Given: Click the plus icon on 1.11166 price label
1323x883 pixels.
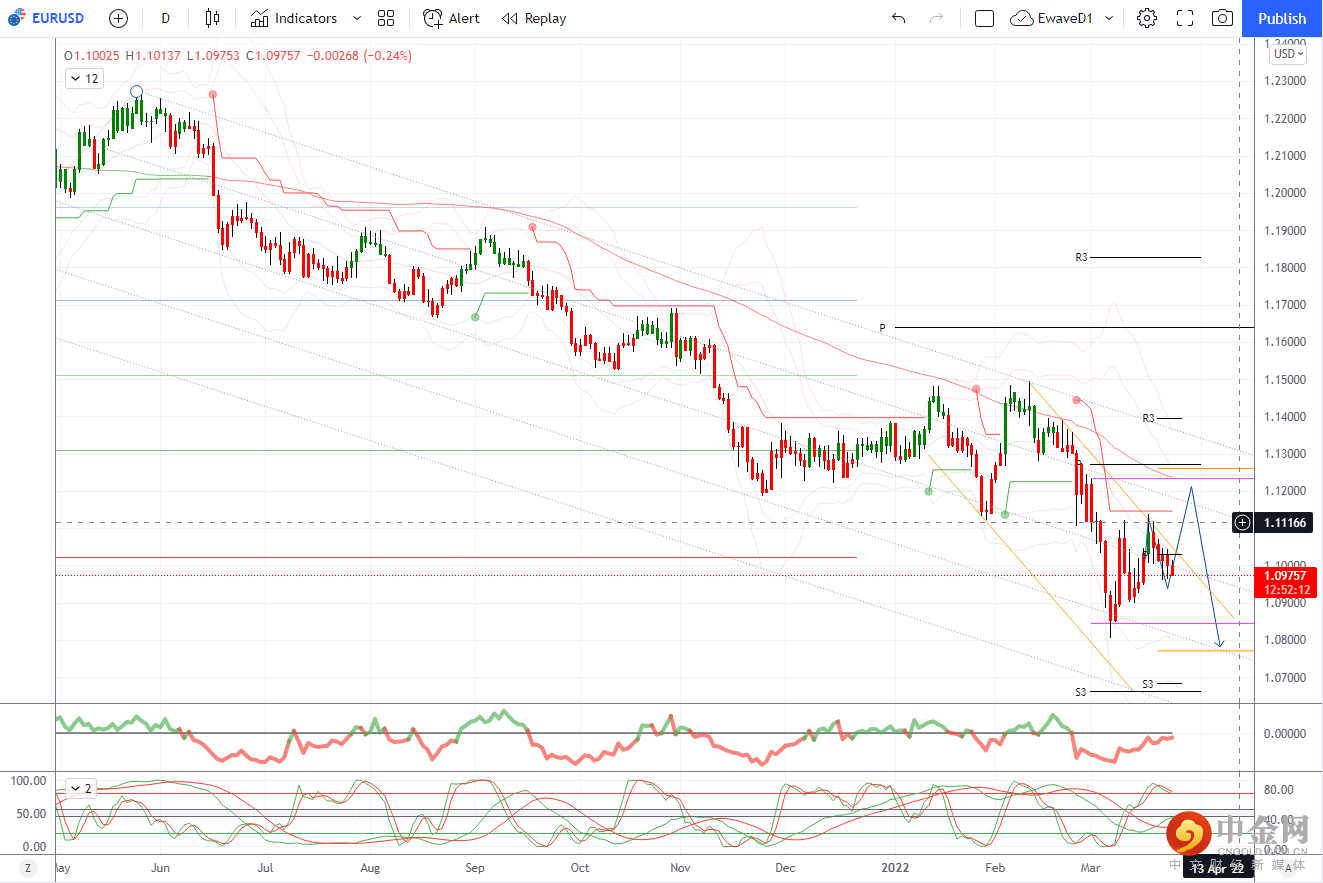Looking at the screenshot, I should [1242, 522].
